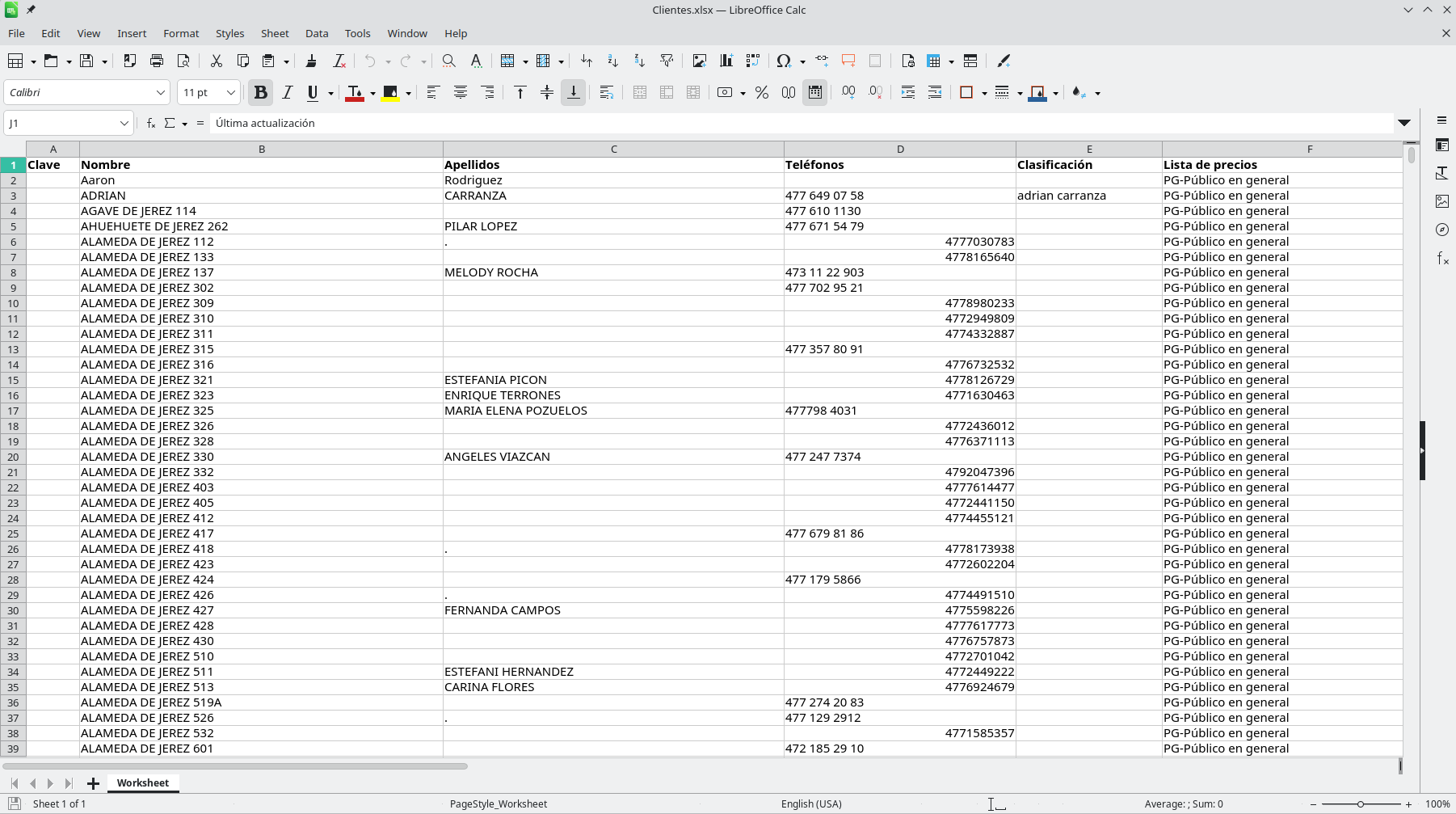
Task: Select the Worksheet sheet tab
Action: pos(142,782)
